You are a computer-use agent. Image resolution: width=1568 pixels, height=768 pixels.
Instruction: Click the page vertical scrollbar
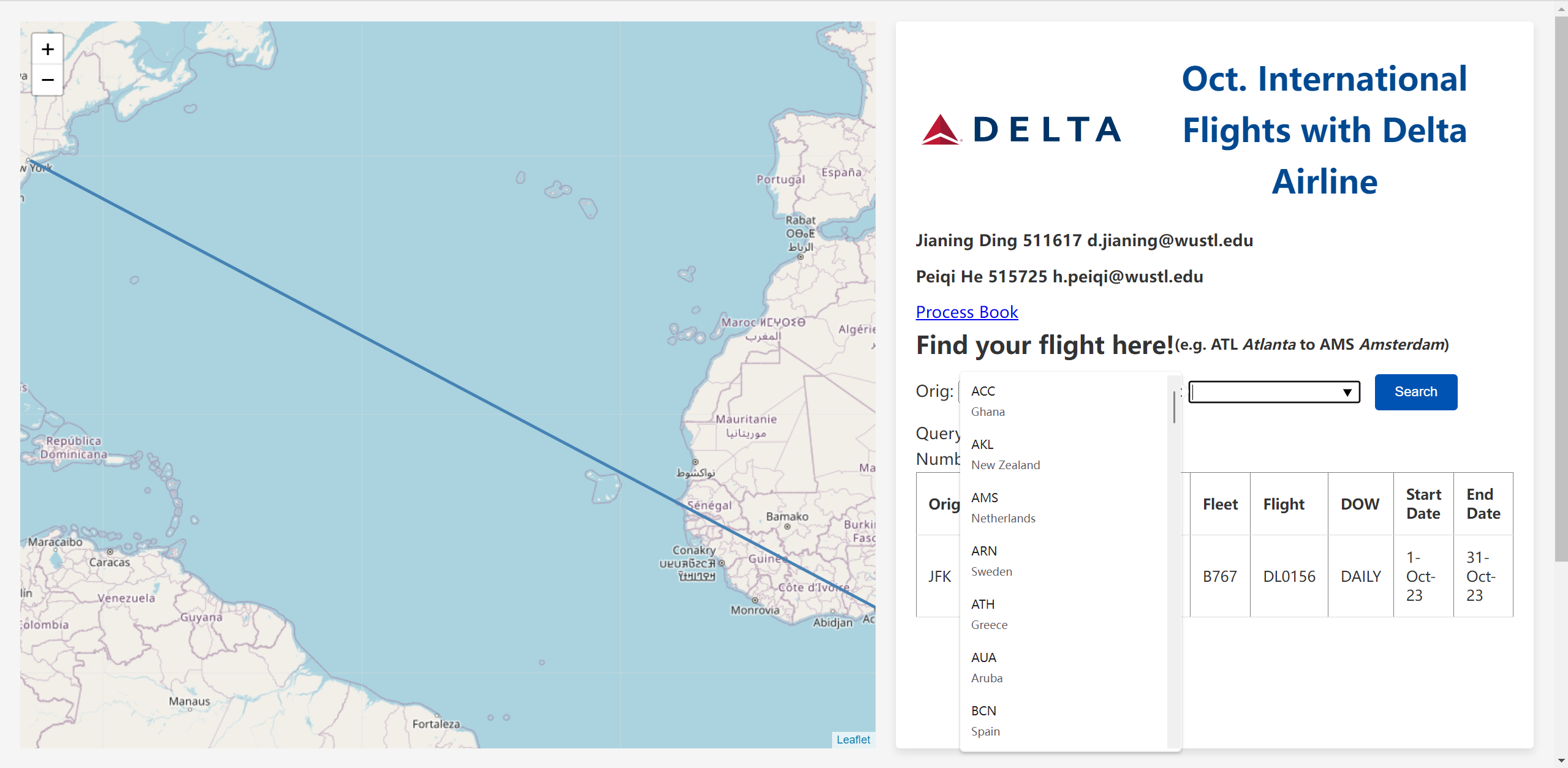coord(1561,288)
